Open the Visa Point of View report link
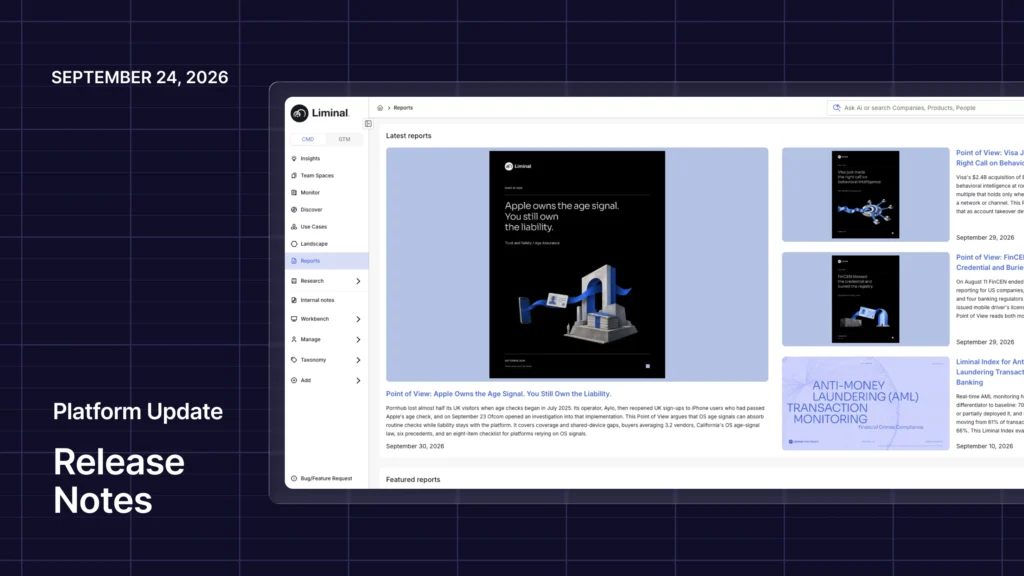 pos(989,158)
